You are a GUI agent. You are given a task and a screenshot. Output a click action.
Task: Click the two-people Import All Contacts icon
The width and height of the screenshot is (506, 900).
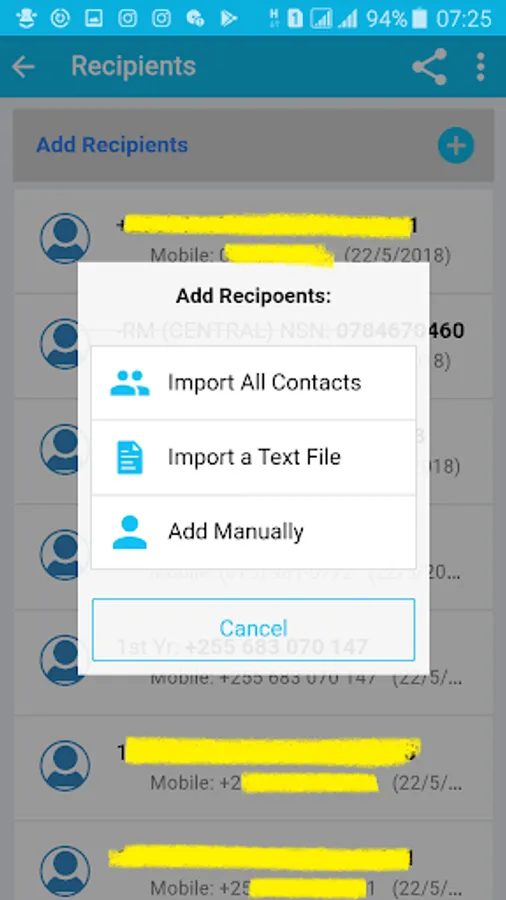coord(130,383)
